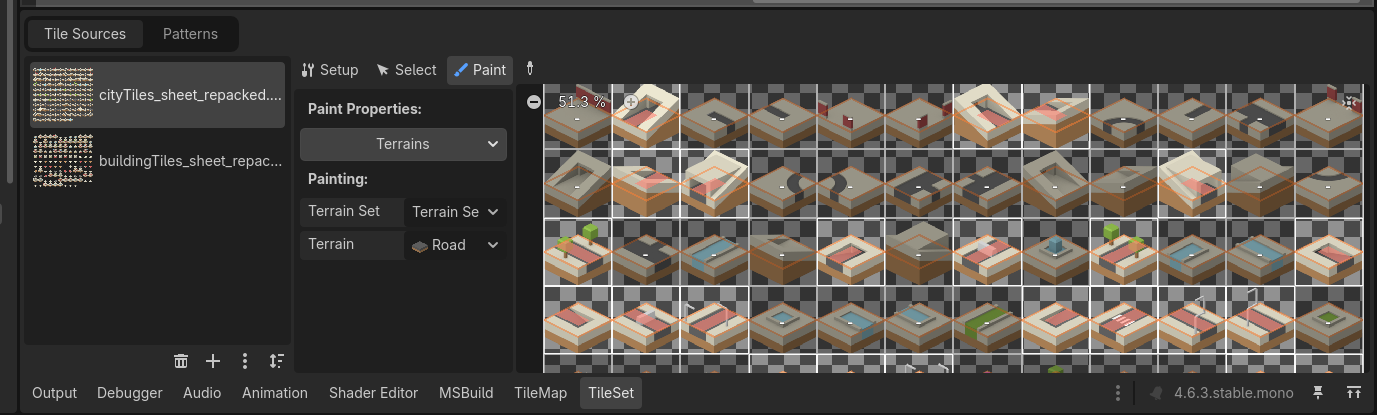
Task: Activate the Paint mode button
Action: pos(480,70)
